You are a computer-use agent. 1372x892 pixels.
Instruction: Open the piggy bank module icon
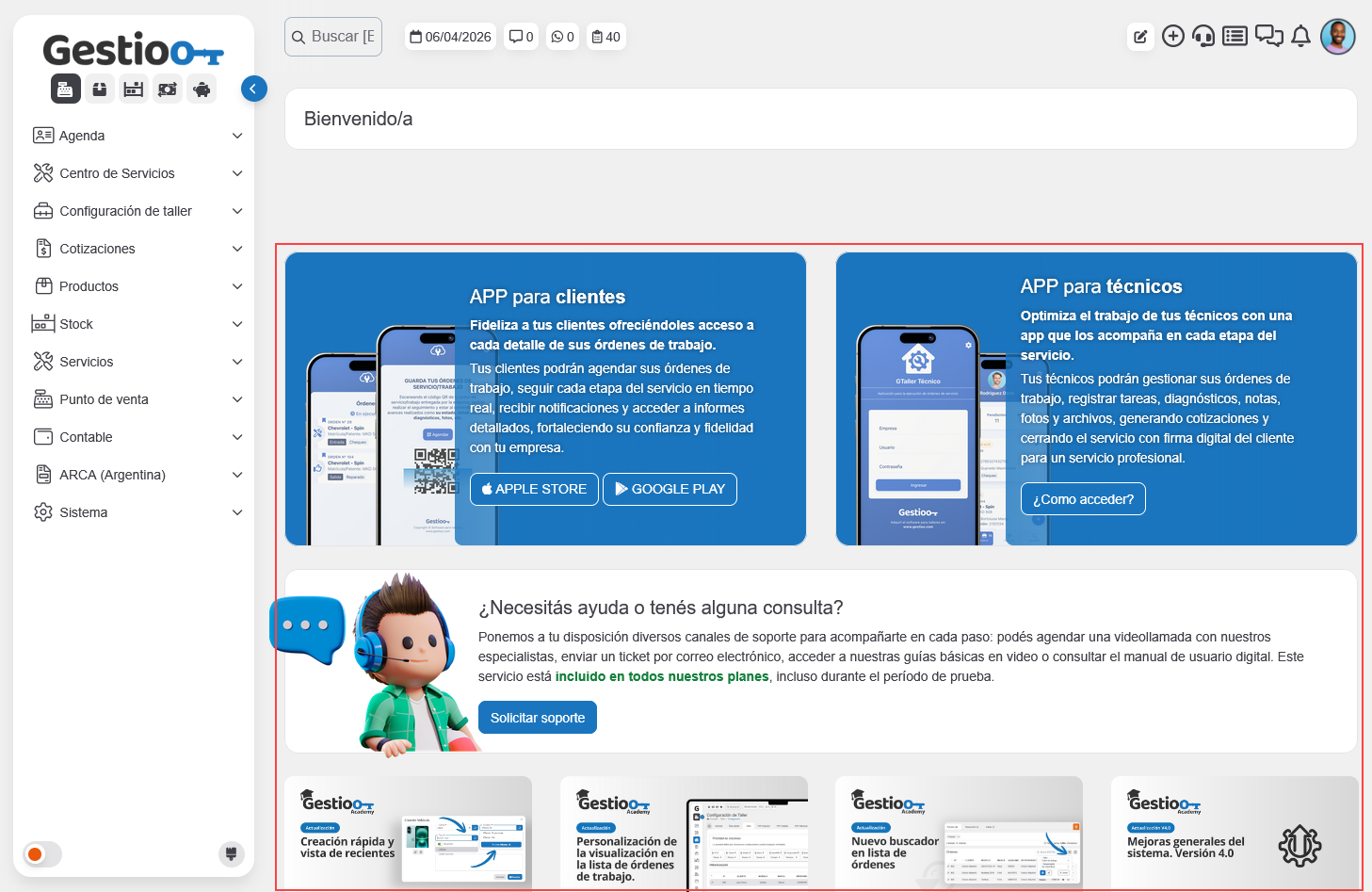coord(202,89)
